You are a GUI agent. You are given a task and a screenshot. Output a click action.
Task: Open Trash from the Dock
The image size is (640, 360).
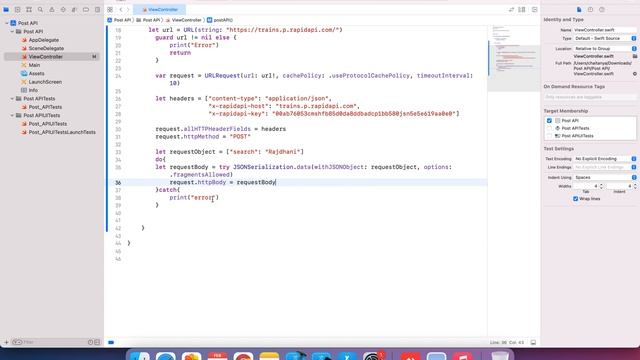pyautogui.click(x=500, y=356)
